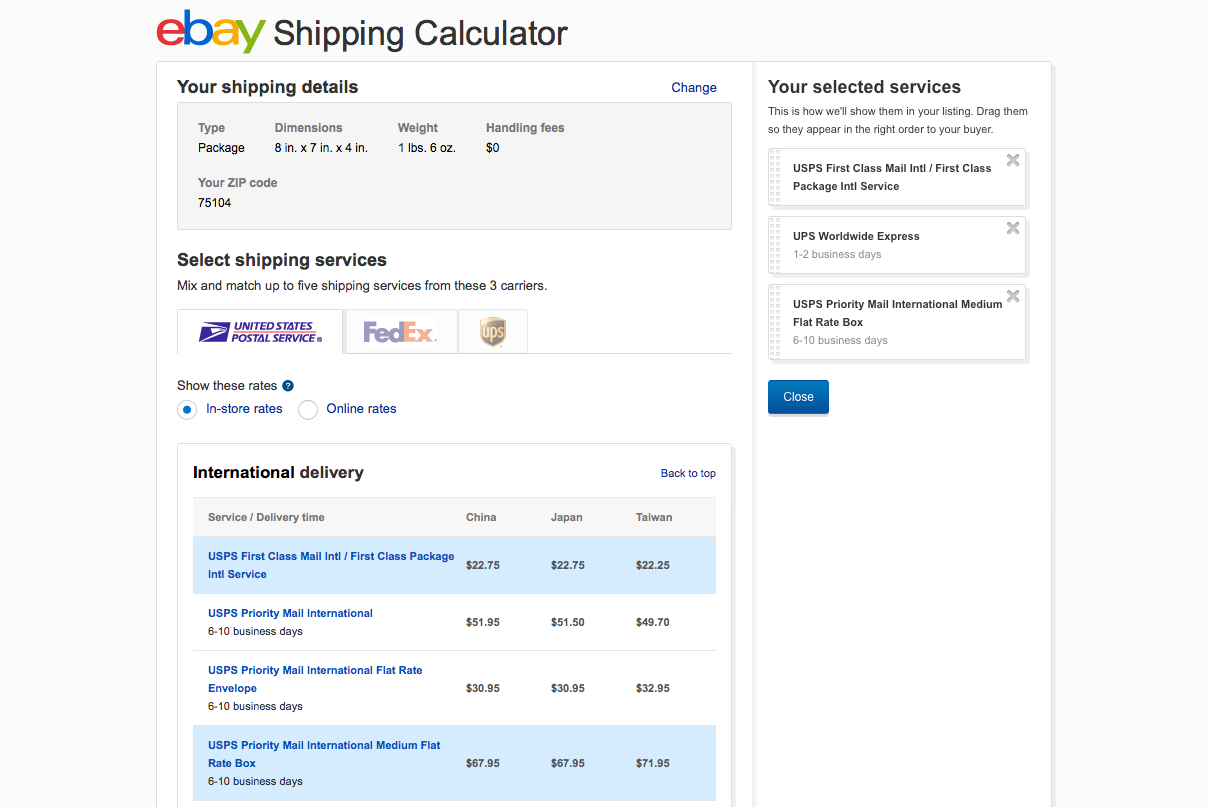The image size is (1209, 807).
Task: Remove USPS First Class Mail Intl selected service
Action: point(1013,160)
